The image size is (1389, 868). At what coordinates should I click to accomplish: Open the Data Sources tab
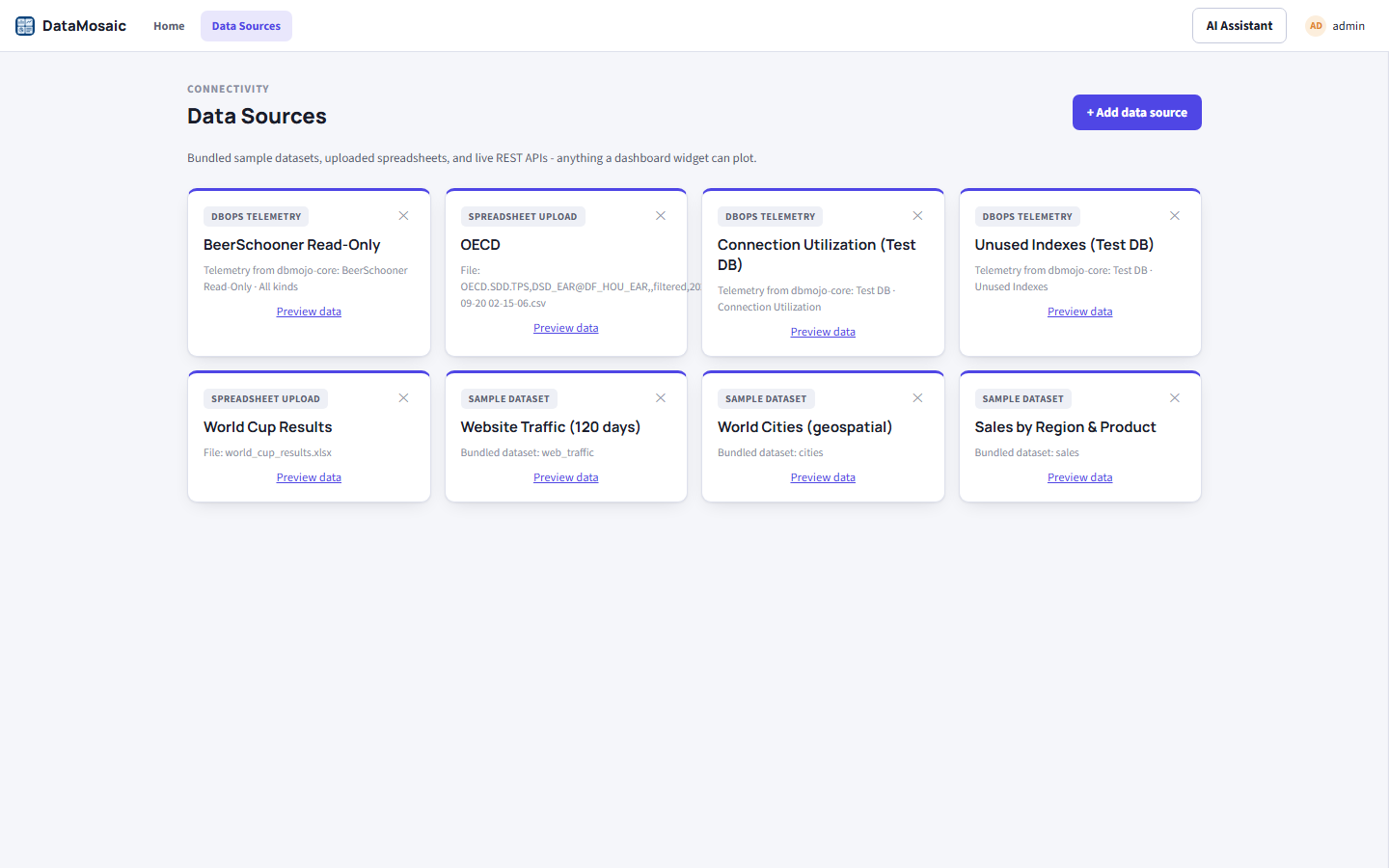pyautogui.click(x=246, y=26)
